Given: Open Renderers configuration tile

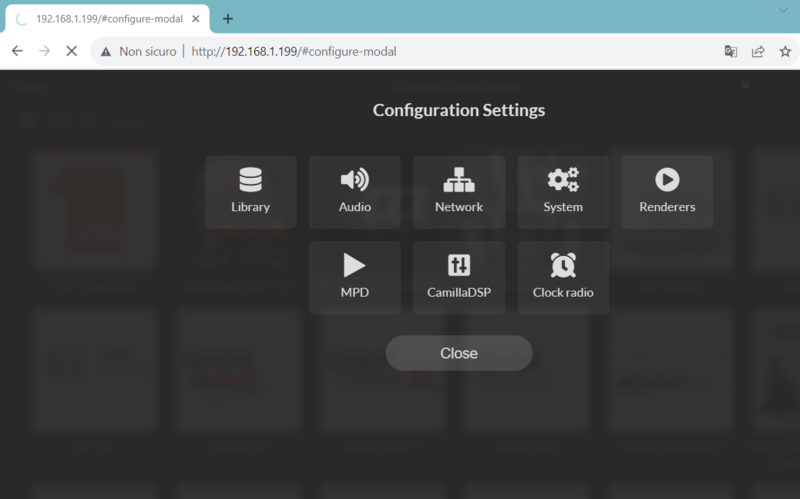Looking at the screenshot, I should pos(667,192).
